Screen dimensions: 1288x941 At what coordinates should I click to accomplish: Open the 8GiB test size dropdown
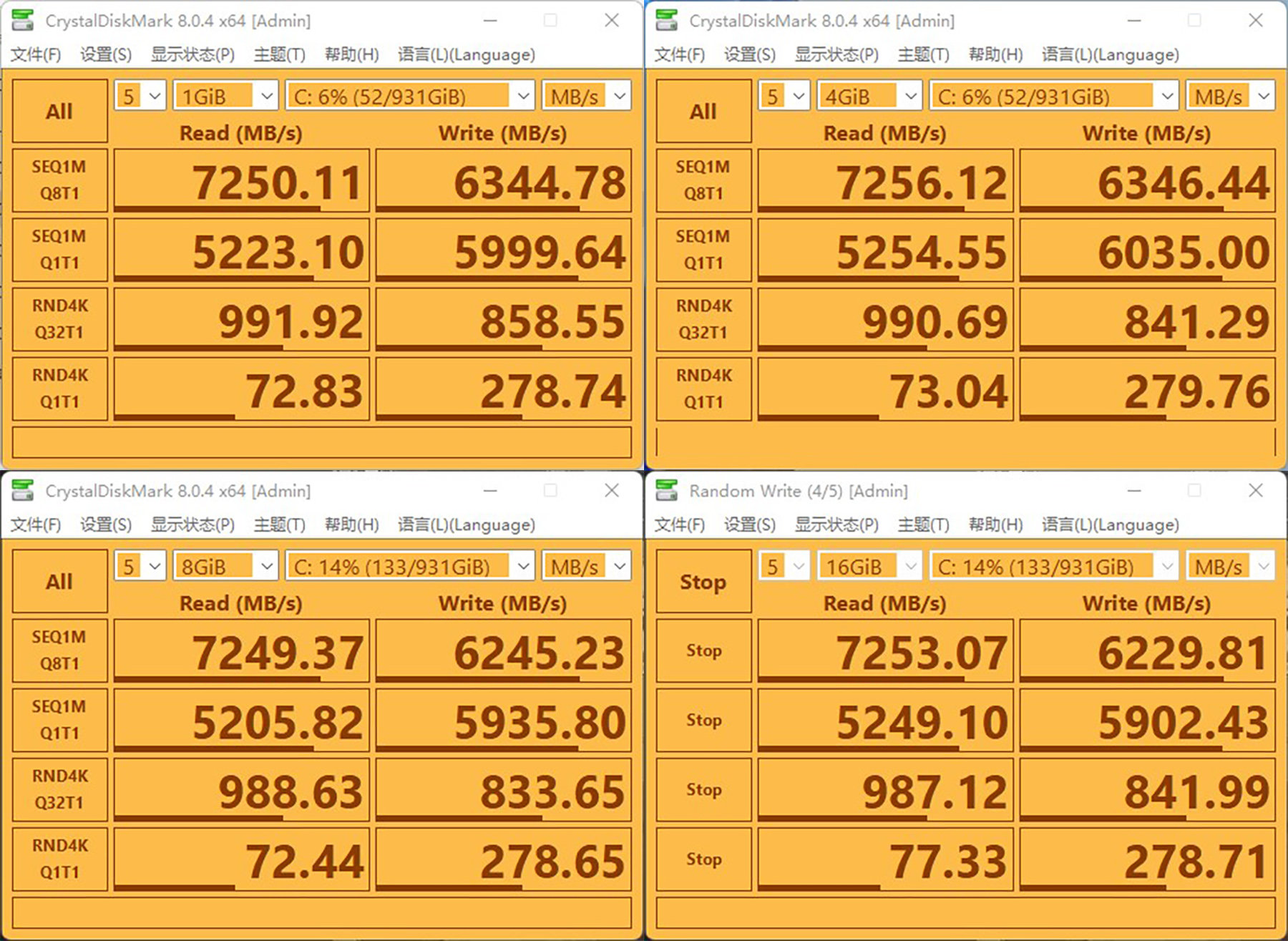click(225, 566)
